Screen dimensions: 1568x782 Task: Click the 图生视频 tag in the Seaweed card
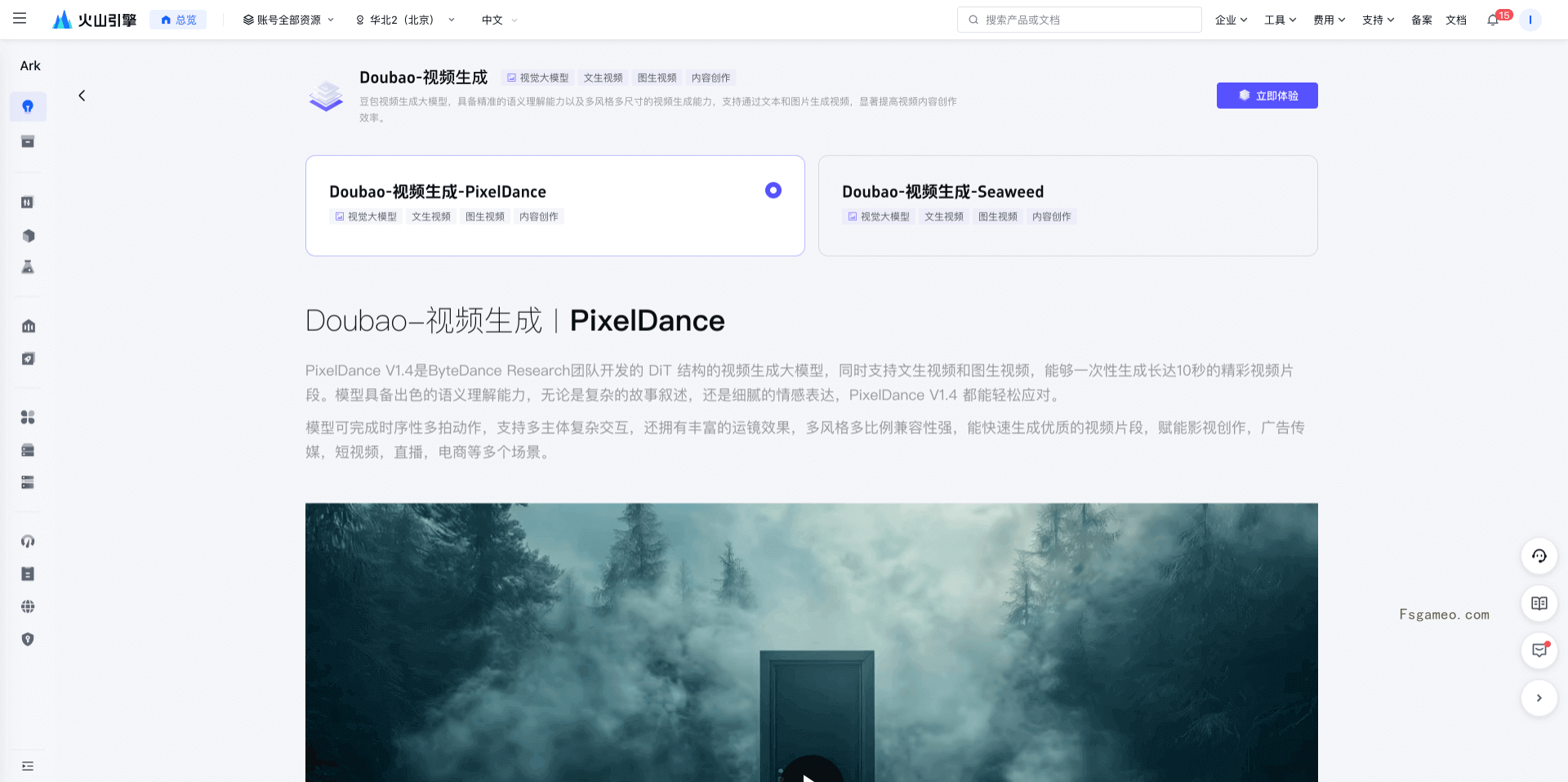pyautogui.click(x=997, y=217)
